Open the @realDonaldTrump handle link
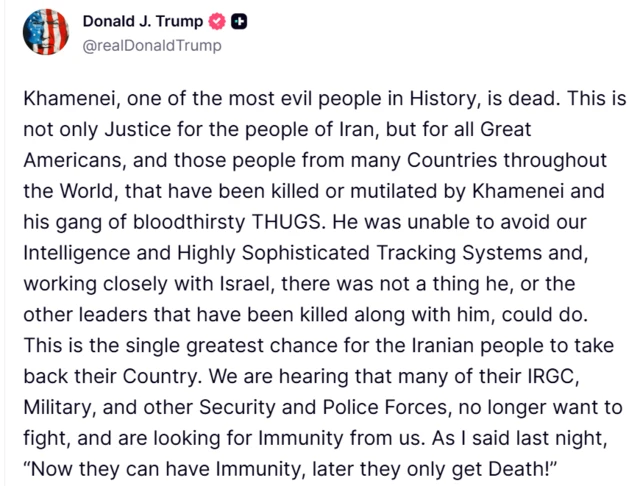The height and width of the screenshot is (486, 640). coord(152,46)
